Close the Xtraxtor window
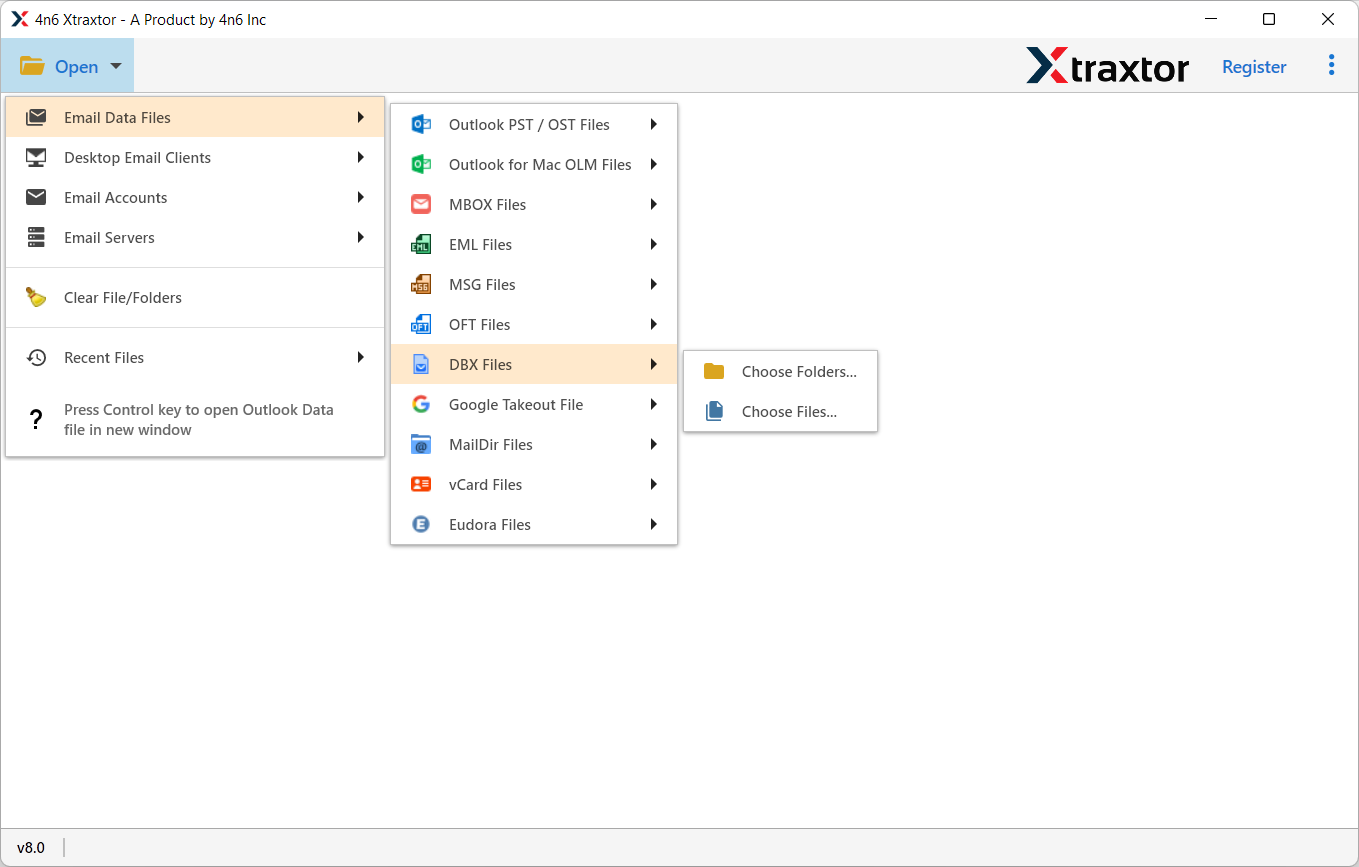This screenshot has height=867, width=1359. (x=1327, y=19)
